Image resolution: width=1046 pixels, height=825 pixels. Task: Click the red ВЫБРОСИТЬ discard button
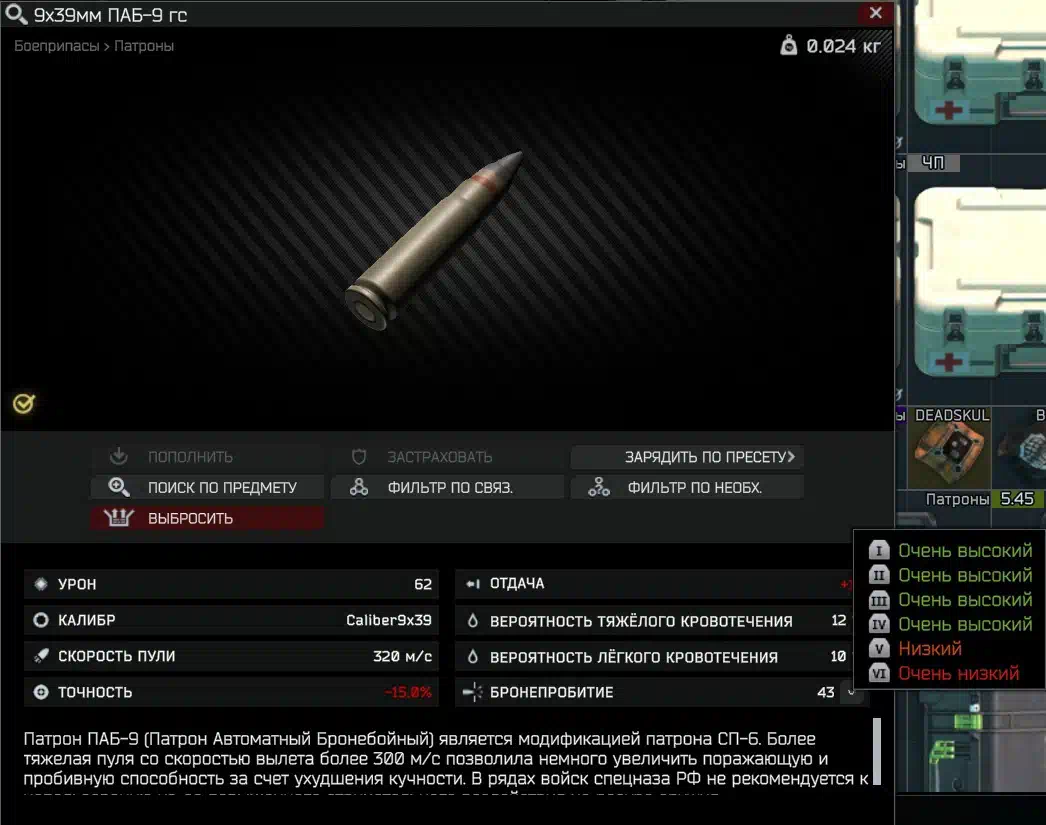pyautogui.click(x=207, y=518)
